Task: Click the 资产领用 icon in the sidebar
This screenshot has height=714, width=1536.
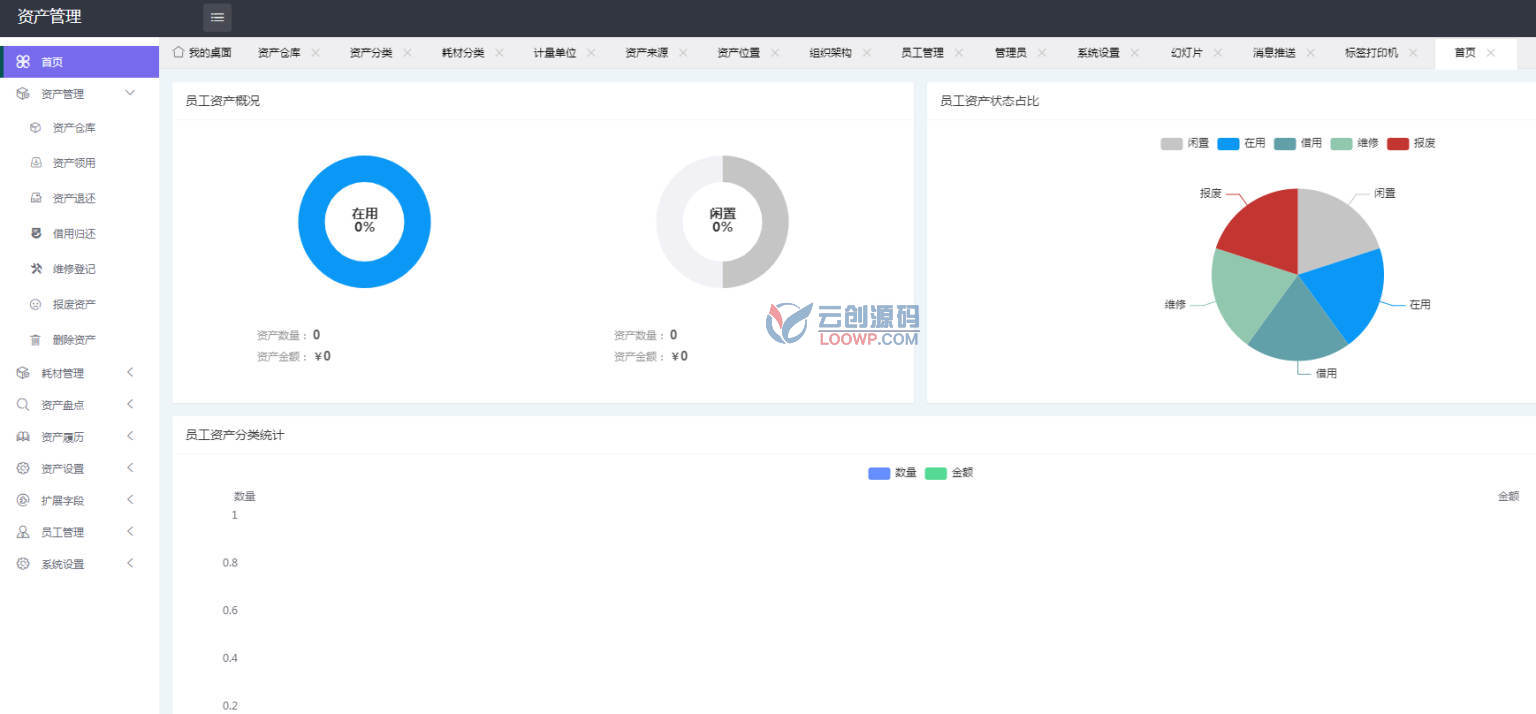Action: click(x=35, y=163)
